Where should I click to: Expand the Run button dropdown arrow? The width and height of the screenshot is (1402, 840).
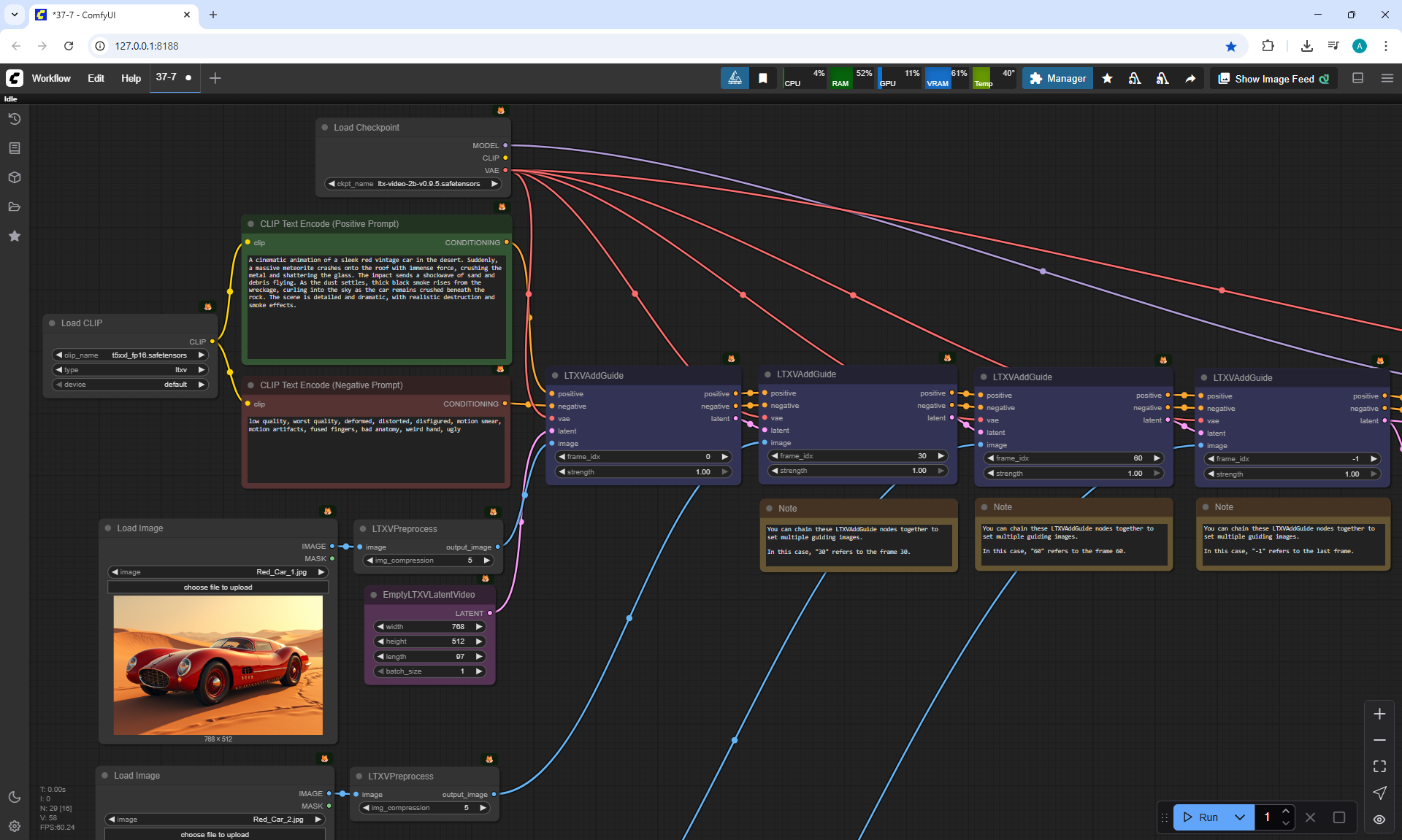pyautogui.click(x=1240, y=817)
